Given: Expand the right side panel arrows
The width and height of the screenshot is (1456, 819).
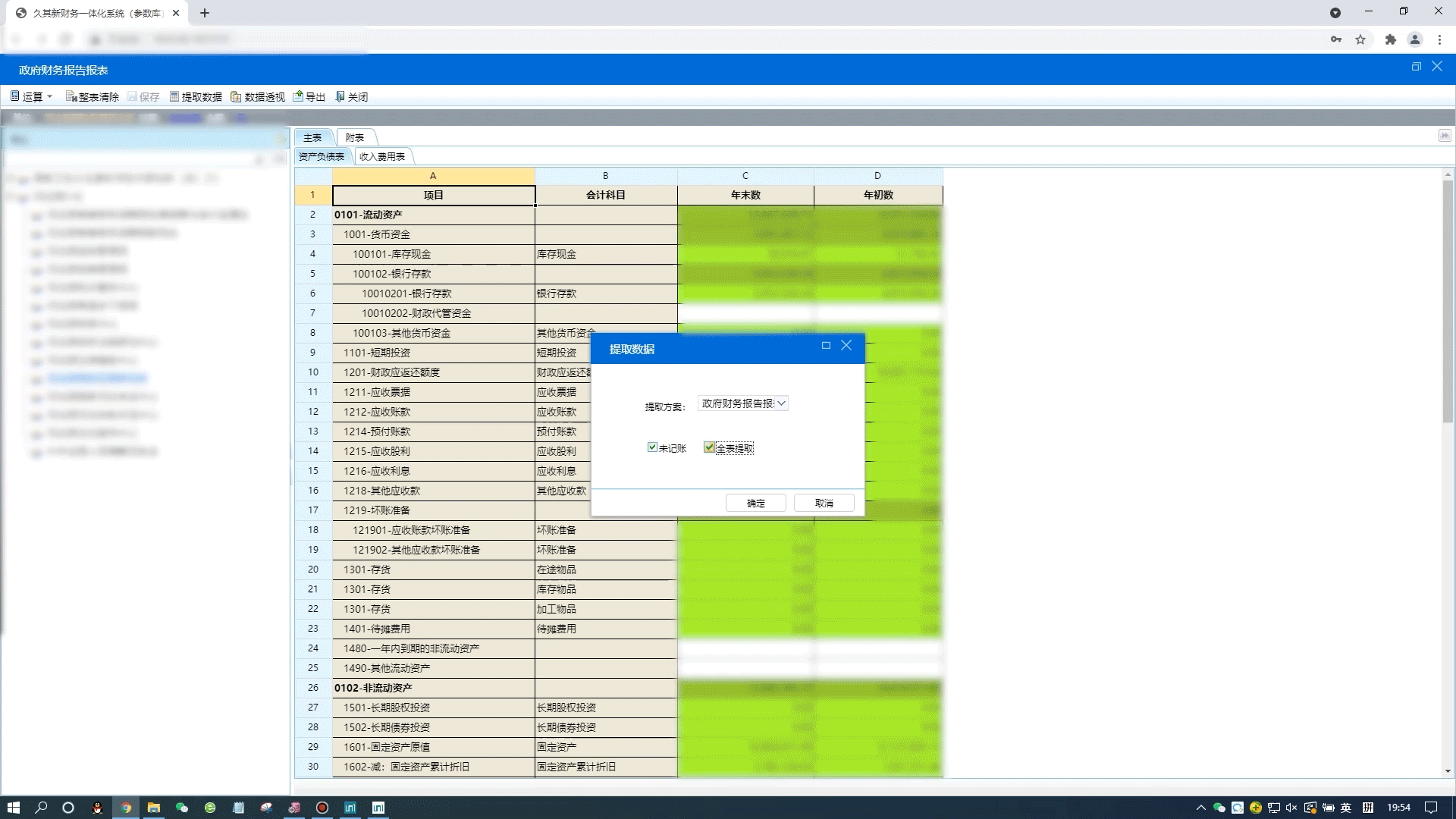Looking at the screenshot, I should (1444, 136).
